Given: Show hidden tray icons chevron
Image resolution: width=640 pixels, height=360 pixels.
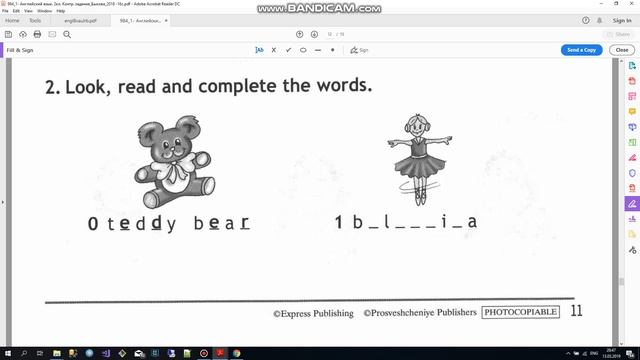Looking at the screenshot, I should click(568, 353).
